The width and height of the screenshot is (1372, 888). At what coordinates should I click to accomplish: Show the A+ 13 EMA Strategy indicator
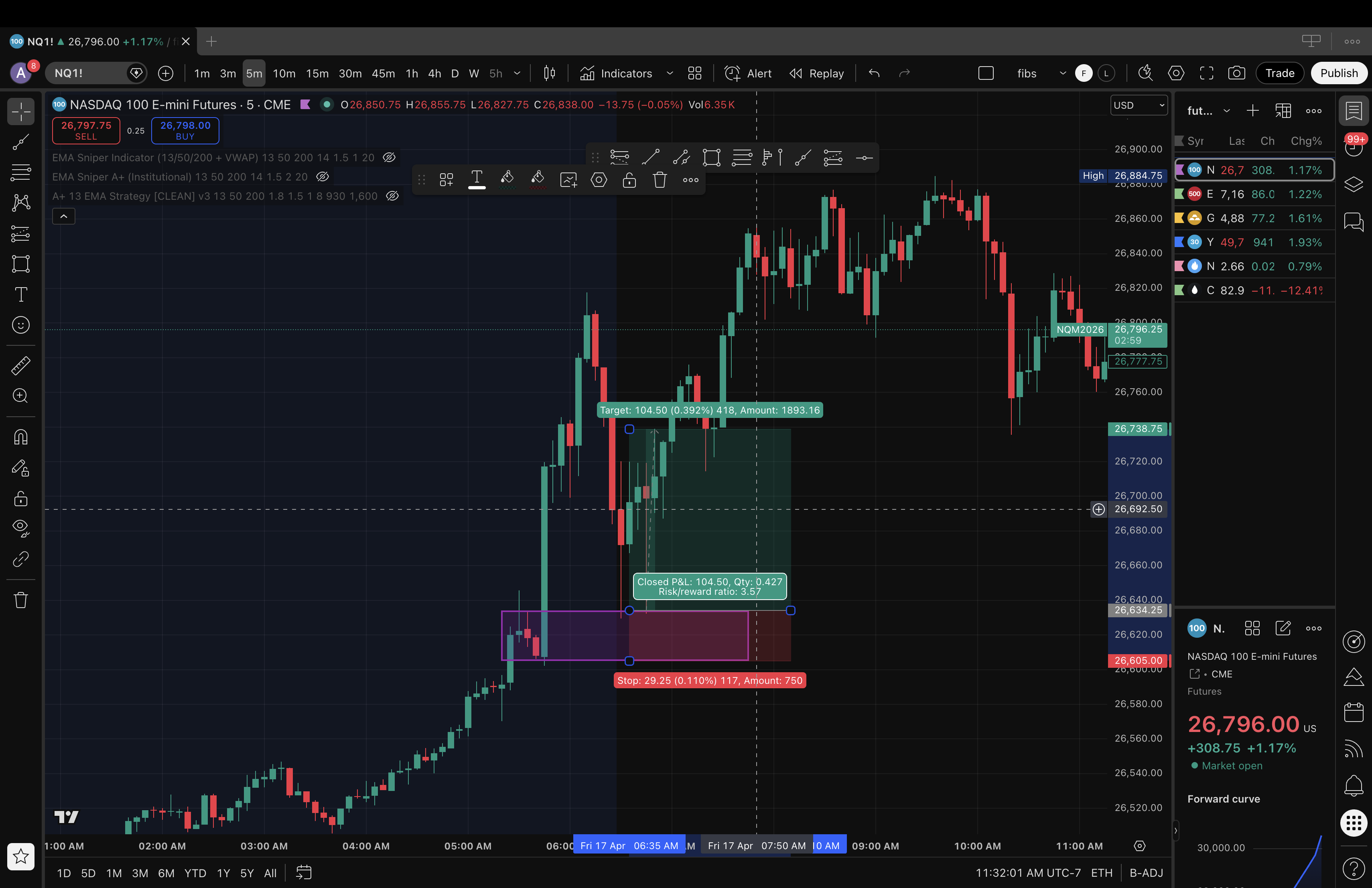(392, 196)
